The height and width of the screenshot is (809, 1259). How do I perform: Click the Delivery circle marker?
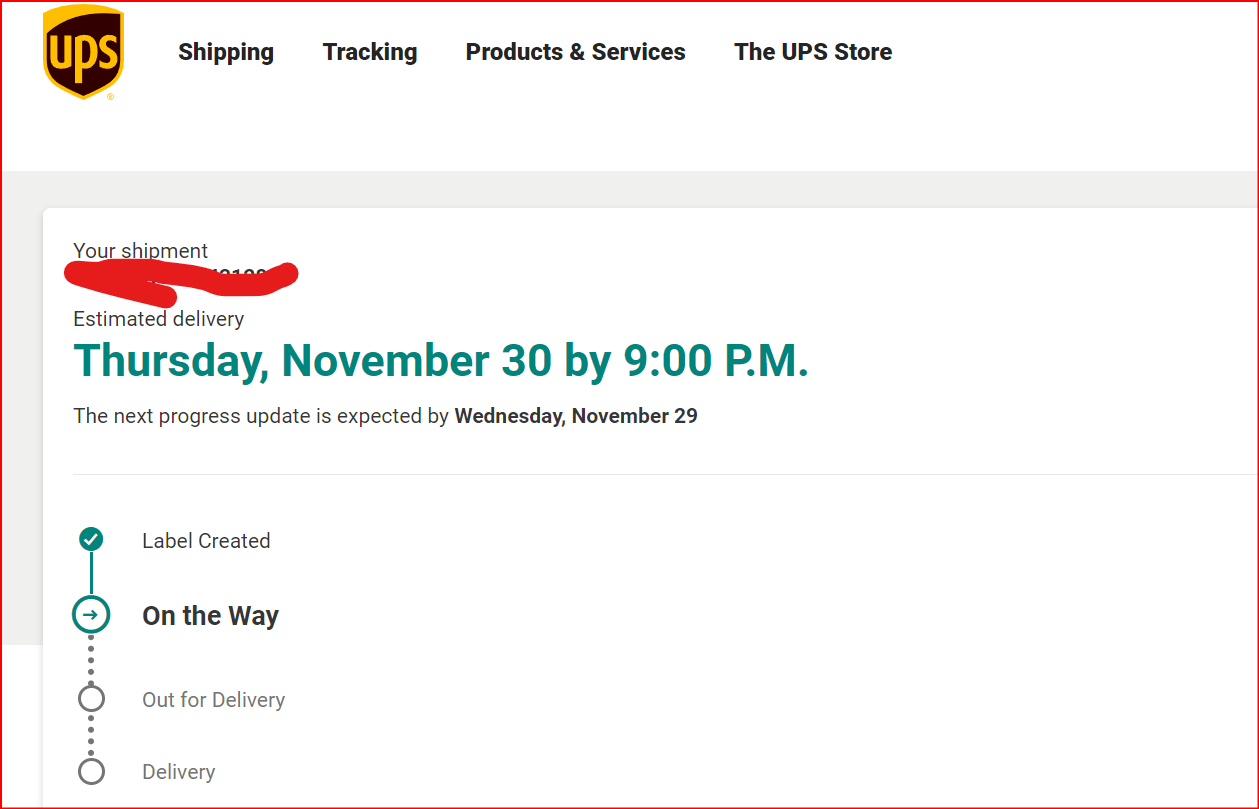pos(91,771)
